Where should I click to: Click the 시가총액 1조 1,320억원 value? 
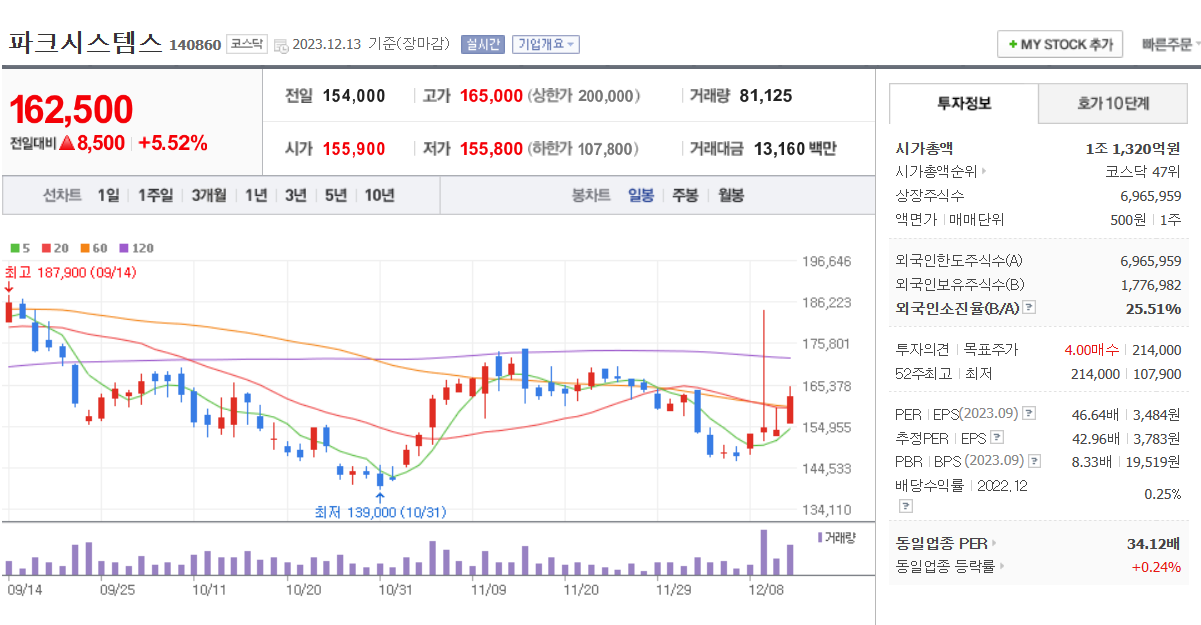pyautogui.click(x=1133, y=148)
